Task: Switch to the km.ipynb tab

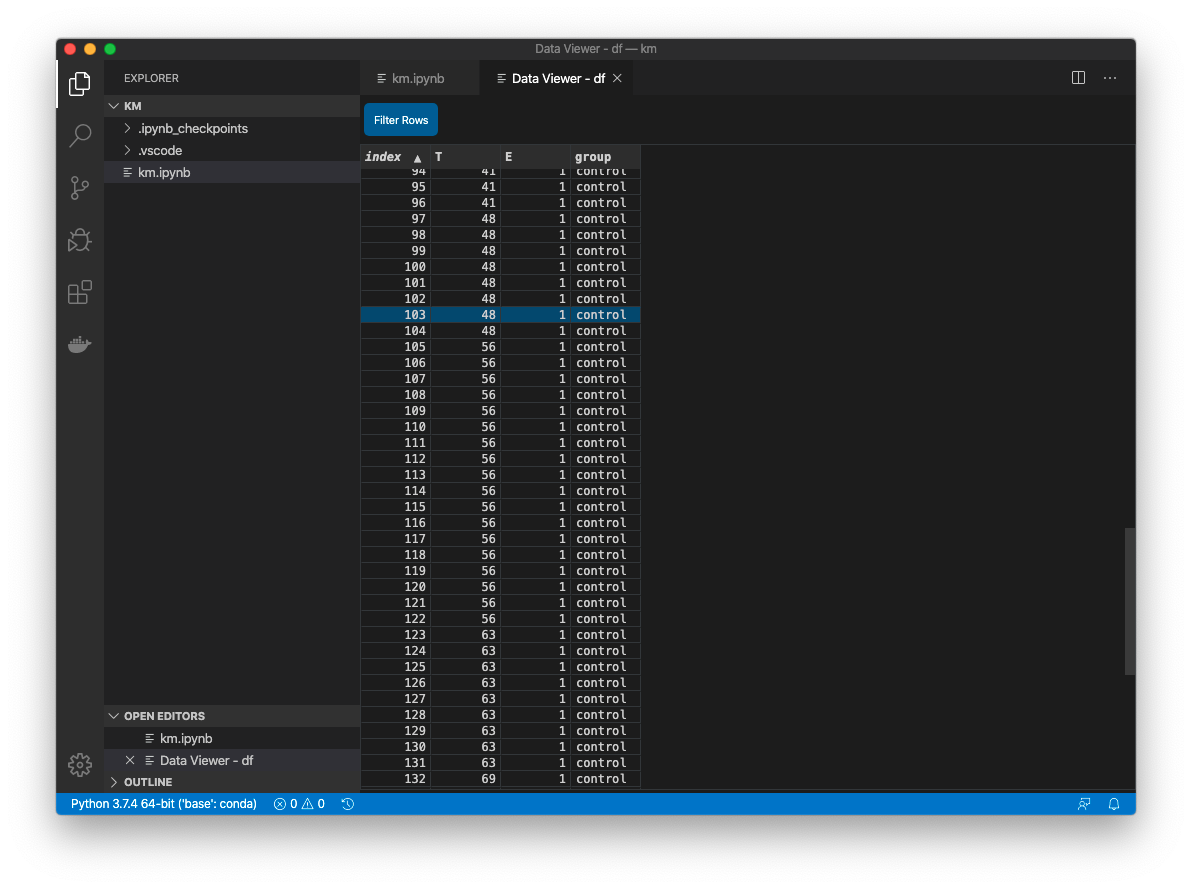Action: click(x=417, y=78)
